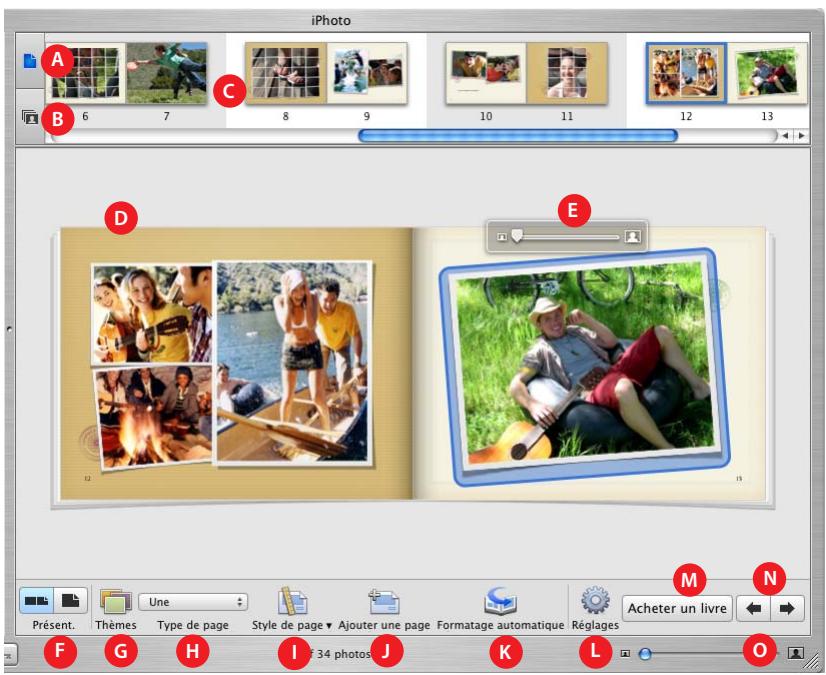Go to next page with right arrow
826x675 pixels.
pyautogui.click(x=787, y=609)
